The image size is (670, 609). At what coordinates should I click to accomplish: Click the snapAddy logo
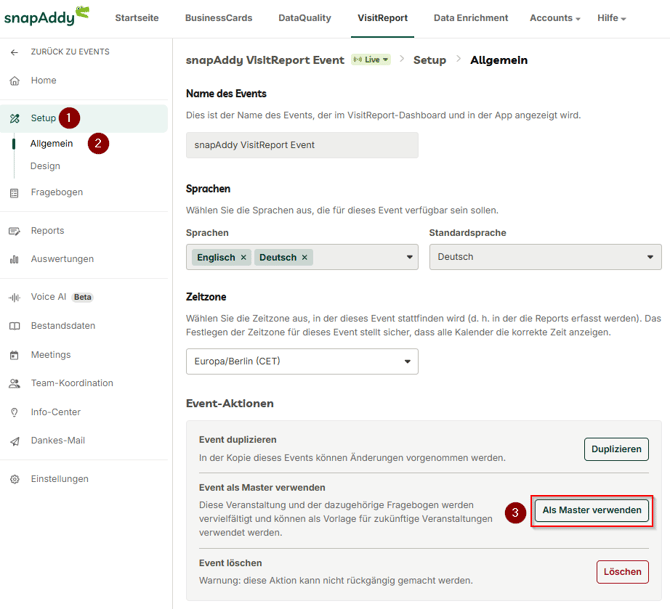click(x=46, y=16)
